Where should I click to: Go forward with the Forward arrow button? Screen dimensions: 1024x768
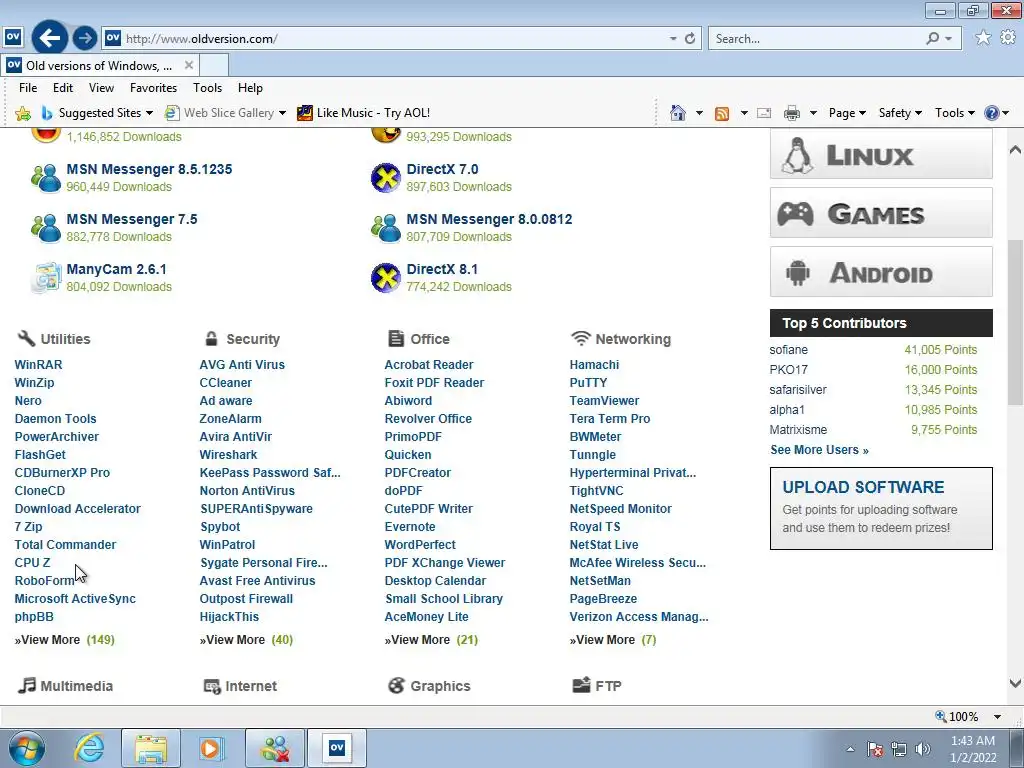click(84, 38)
